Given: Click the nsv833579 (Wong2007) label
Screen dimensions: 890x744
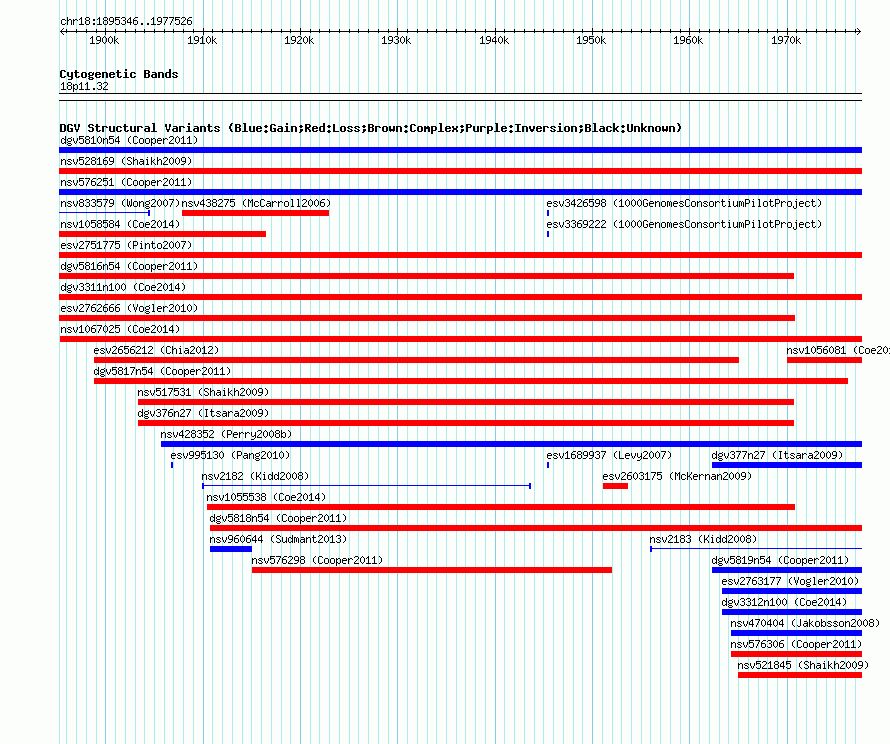Looking at the screenshot, I should tap(120, 203).
